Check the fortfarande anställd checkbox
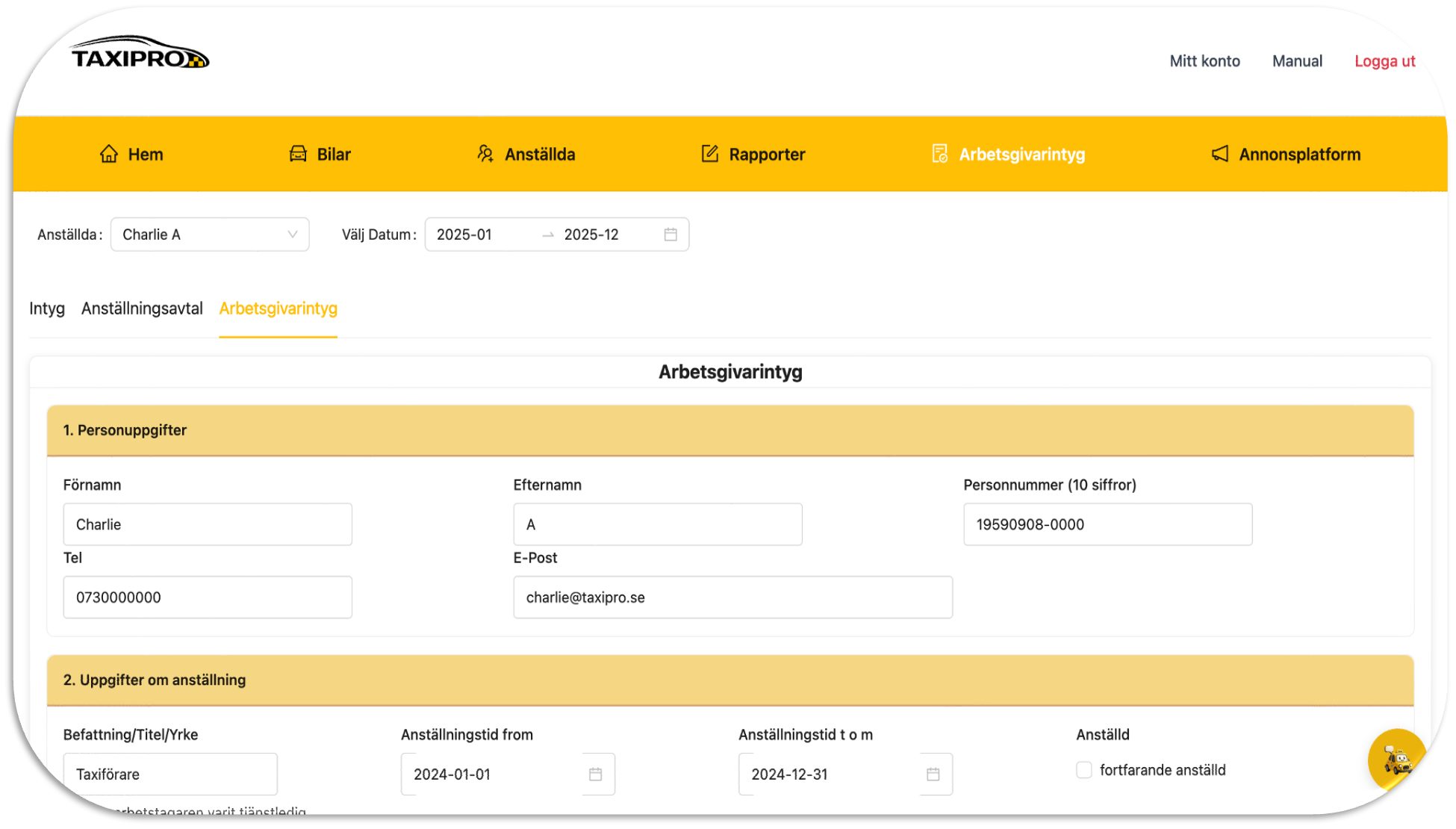This screenshot has width=1456, height=829. 1084,770
